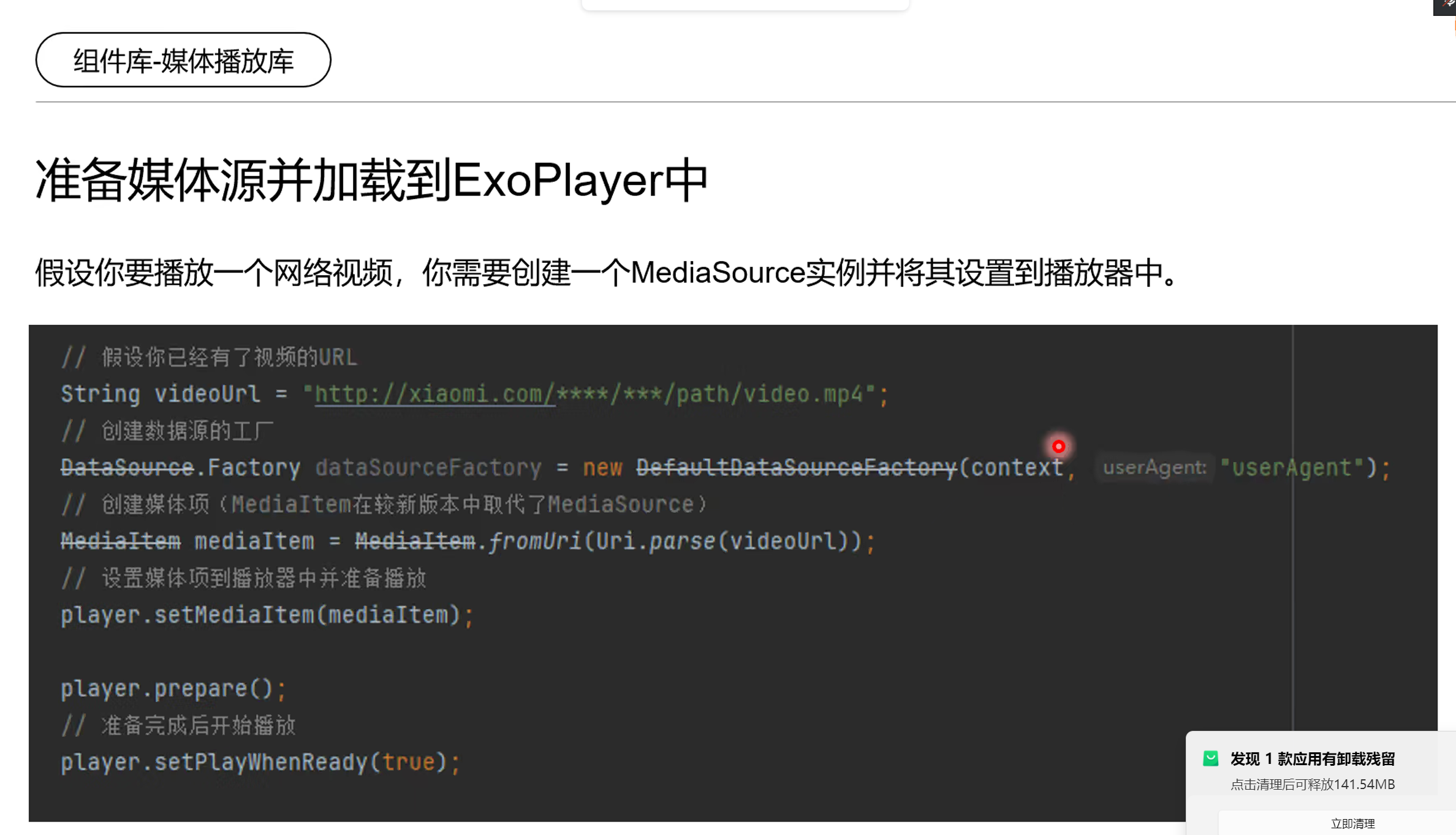Screen dimensions: 1456x835
Task: Click the green app store icon in the notification
Action: click(1211, 758)
